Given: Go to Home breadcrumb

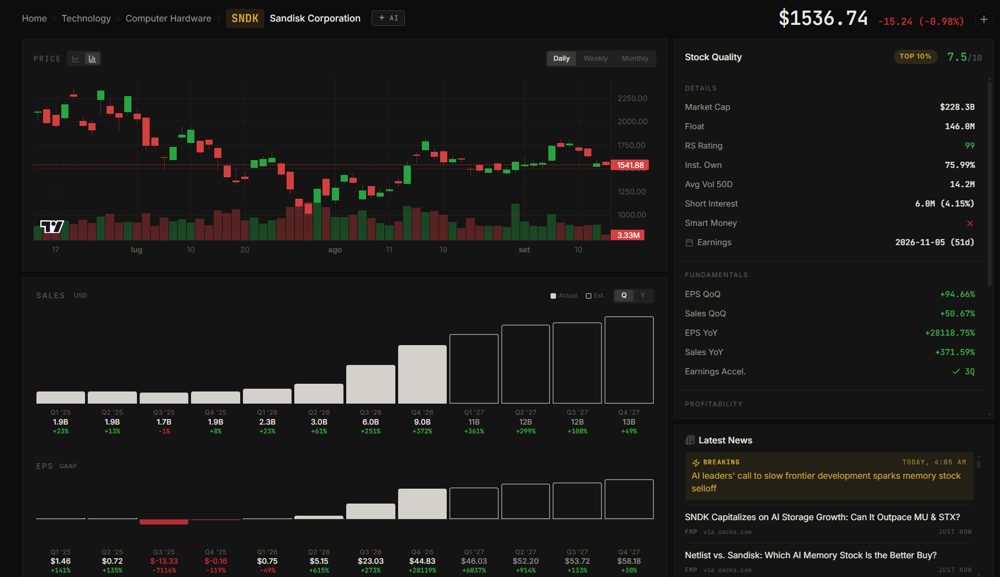Looking at the screenshot, I should (x=34, y=18).
